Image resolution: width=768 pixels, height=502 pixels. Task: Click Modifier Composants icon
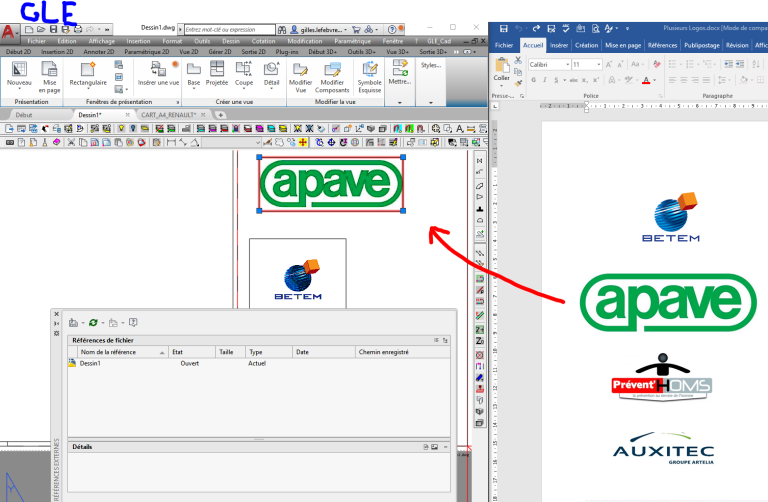[332, 70]
